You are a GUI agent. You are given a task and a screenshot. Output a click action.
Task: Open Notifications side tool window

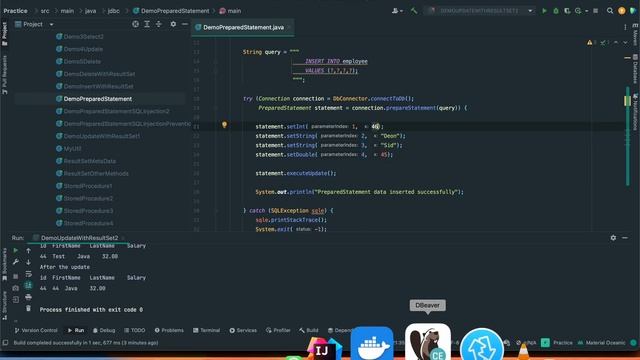pos(636,112)
